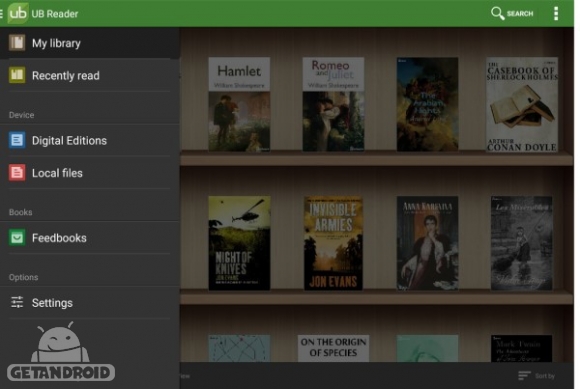
Task: Open Anna Karenina book cover
Action: 427,243
